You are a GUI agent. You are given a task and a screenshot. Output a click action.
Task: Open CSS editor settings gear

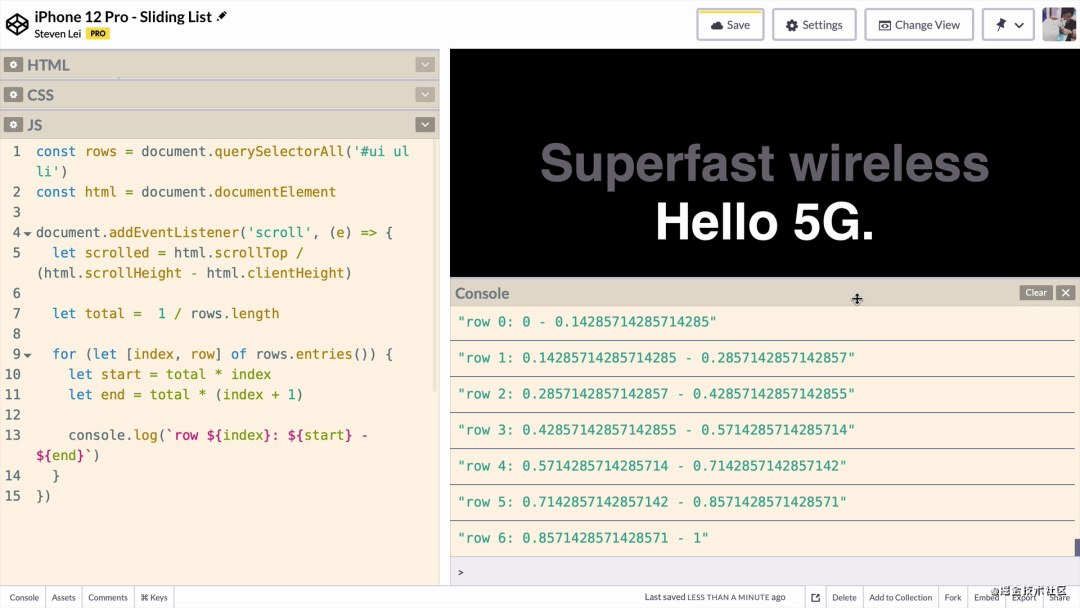tap(13, 94)
